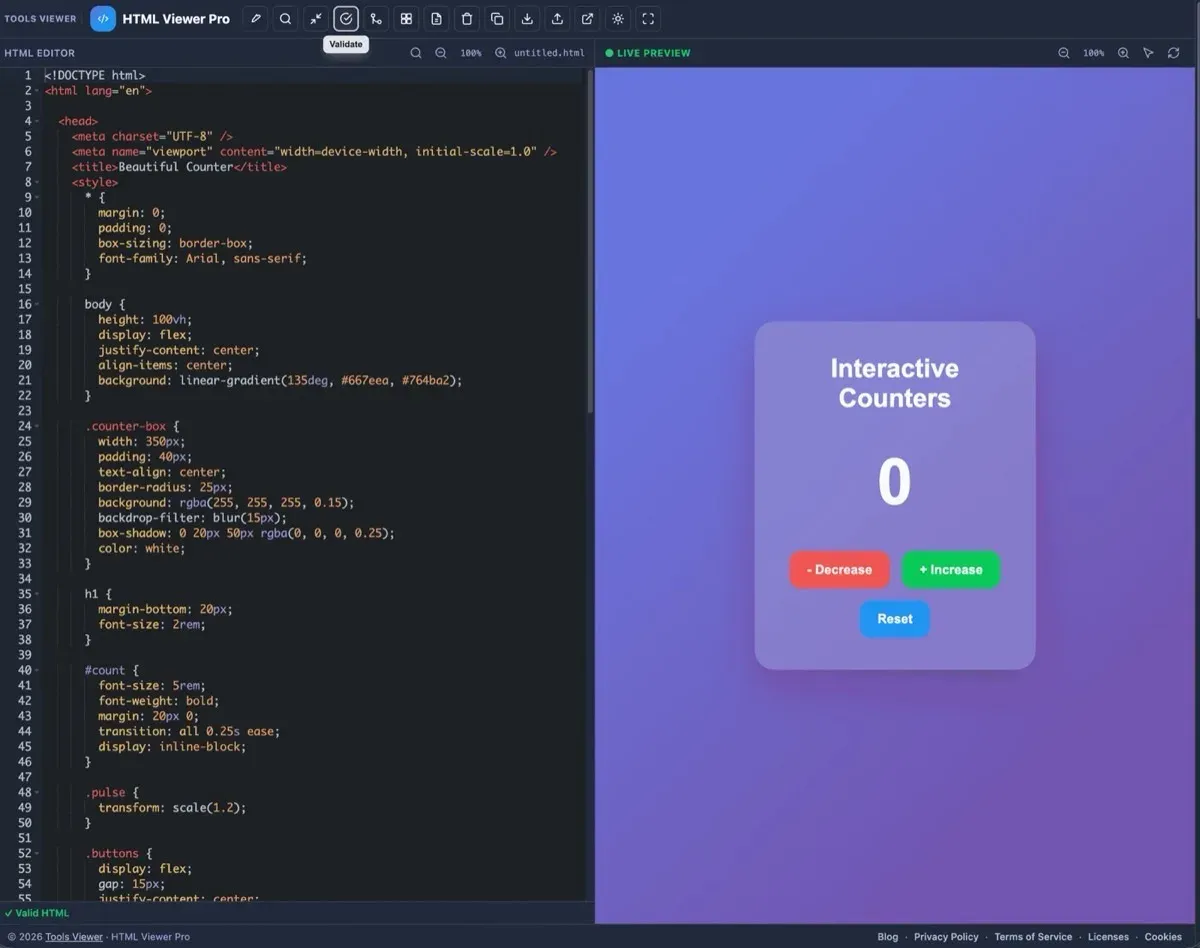Click the cursor inspect icon in preview header
Screen dimensions: 1200x948
coord(1148,53)
